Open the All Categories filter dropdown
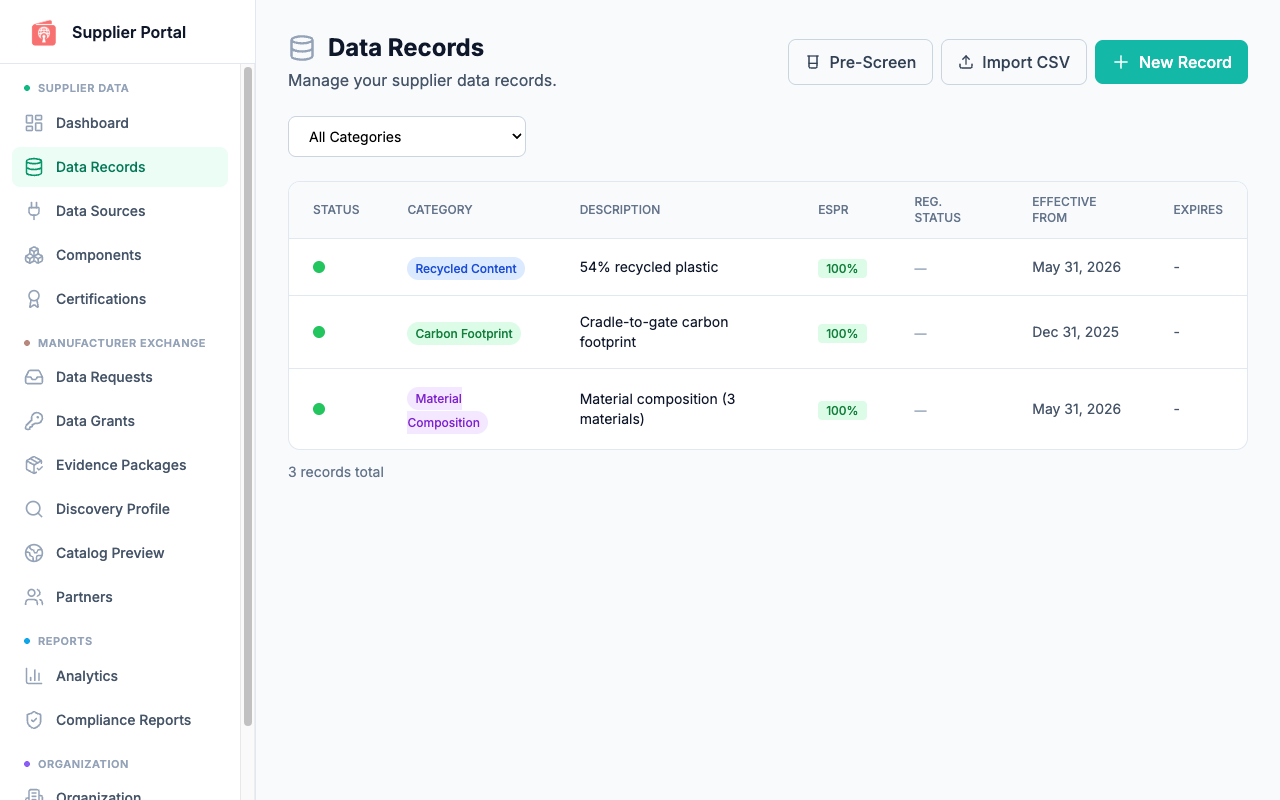Screen dimensions: 1280x800 [x=407, y=137]
